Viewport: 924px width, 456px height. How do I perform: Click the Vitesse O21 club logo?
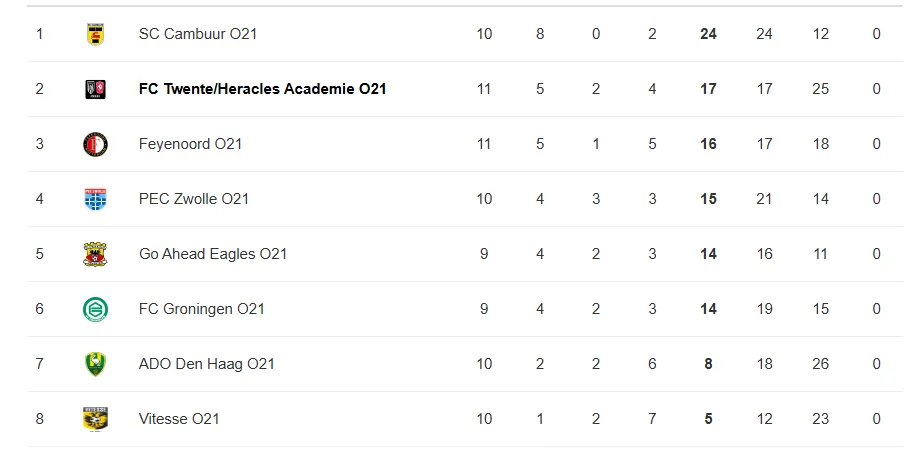(95, 419)
